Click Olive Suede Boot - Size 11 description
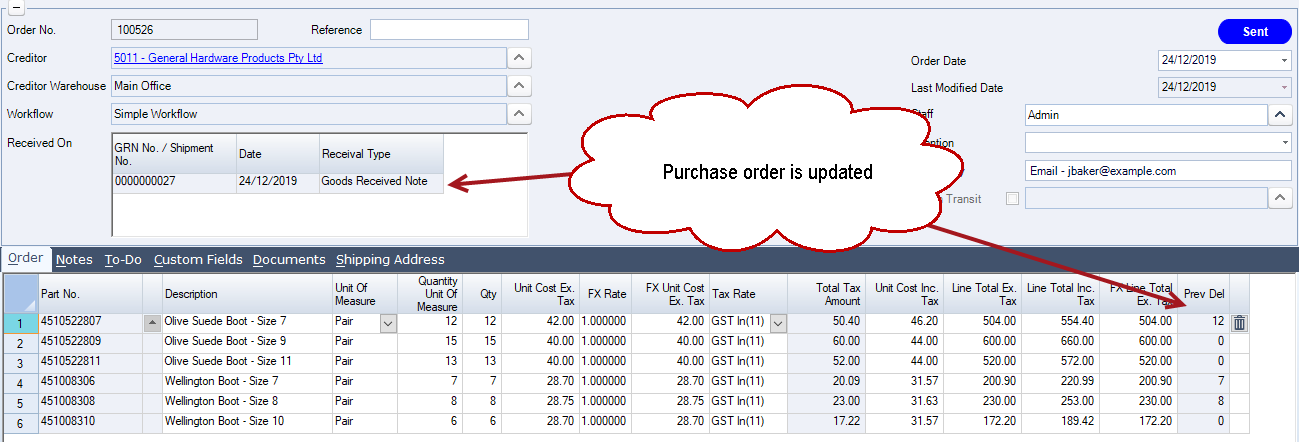The width and height of the screenshot is (1299, 442). tap(247, 362)
